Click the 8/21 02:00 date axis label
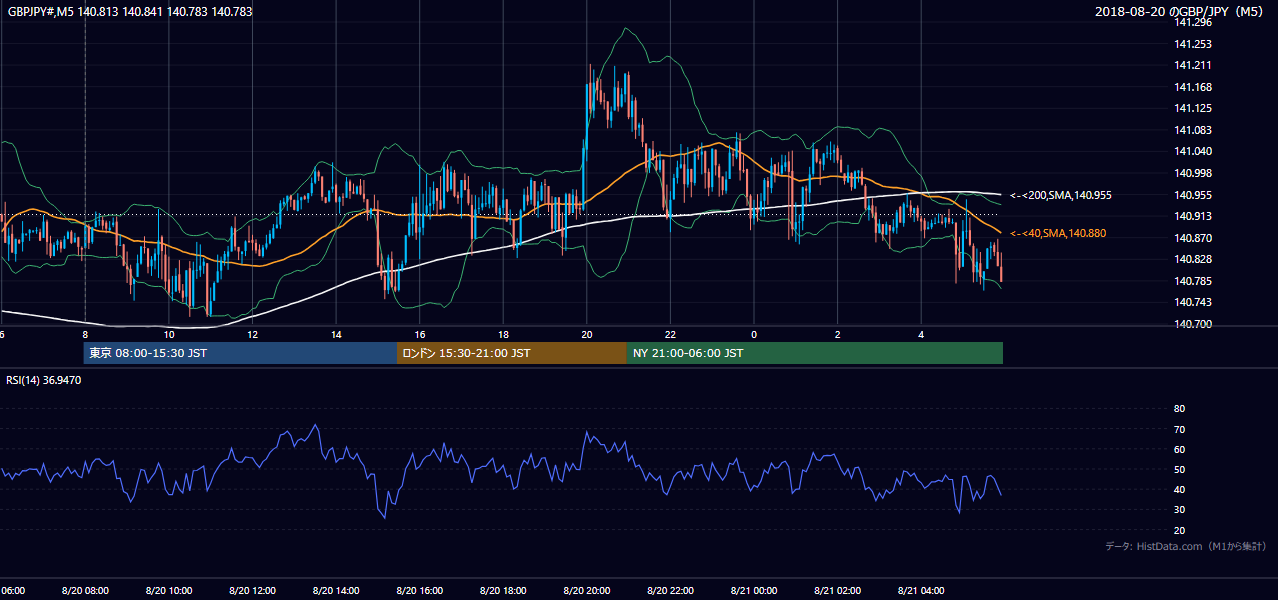Image resolution: width=1278 pixels, height=600 pixels. click(836, 590)
